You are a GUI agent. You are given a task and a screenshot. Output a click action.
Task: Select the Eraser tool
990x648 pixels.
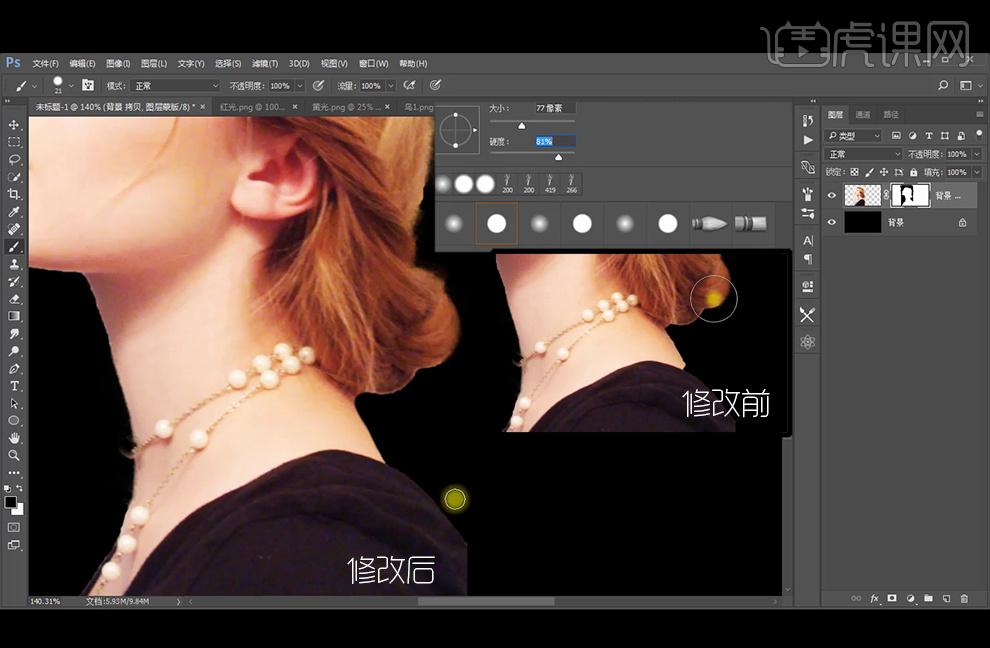click(x=14, y=299)
